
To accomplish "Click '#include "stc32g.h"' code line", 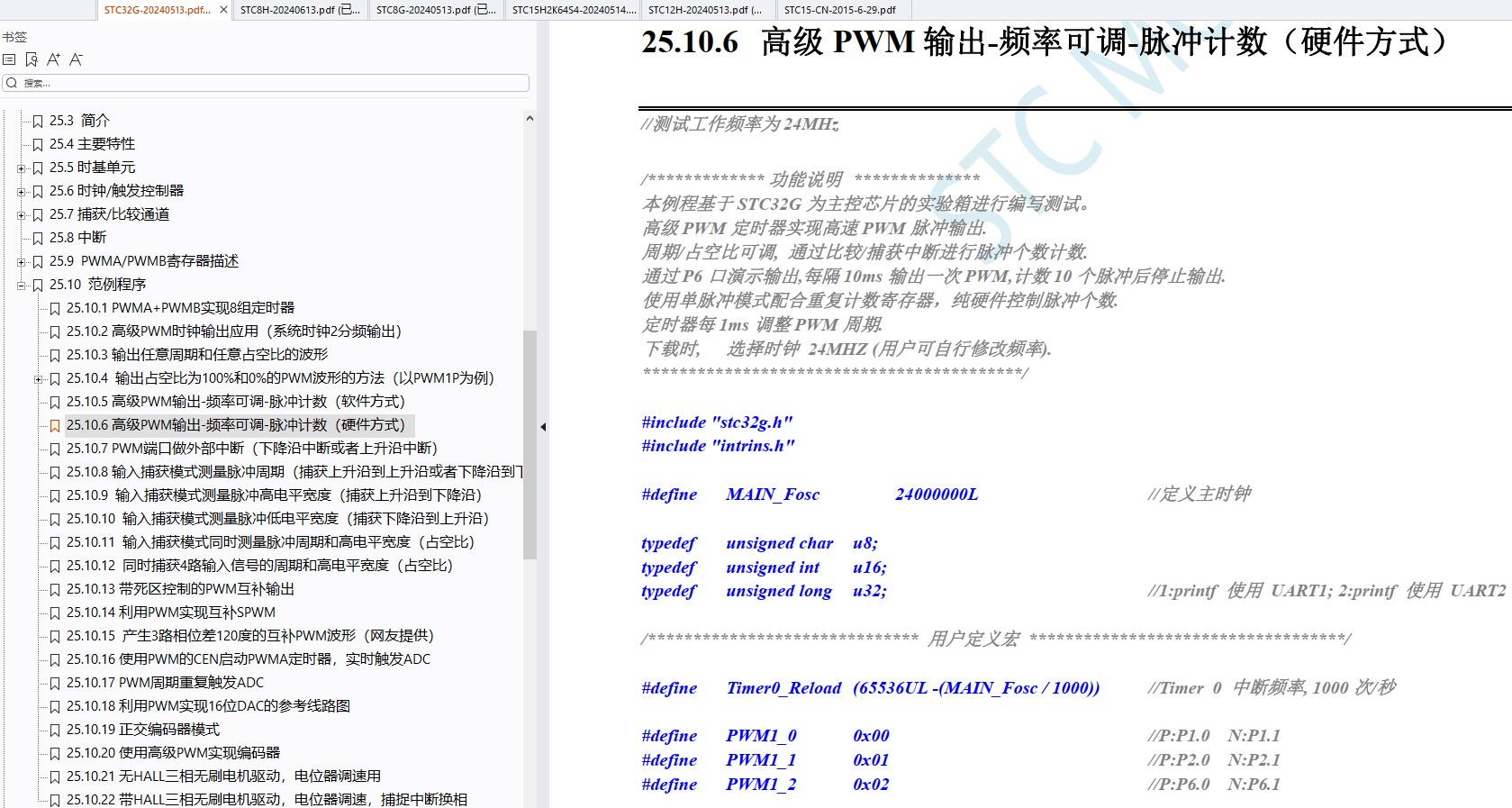I will [x=717, y=422].
